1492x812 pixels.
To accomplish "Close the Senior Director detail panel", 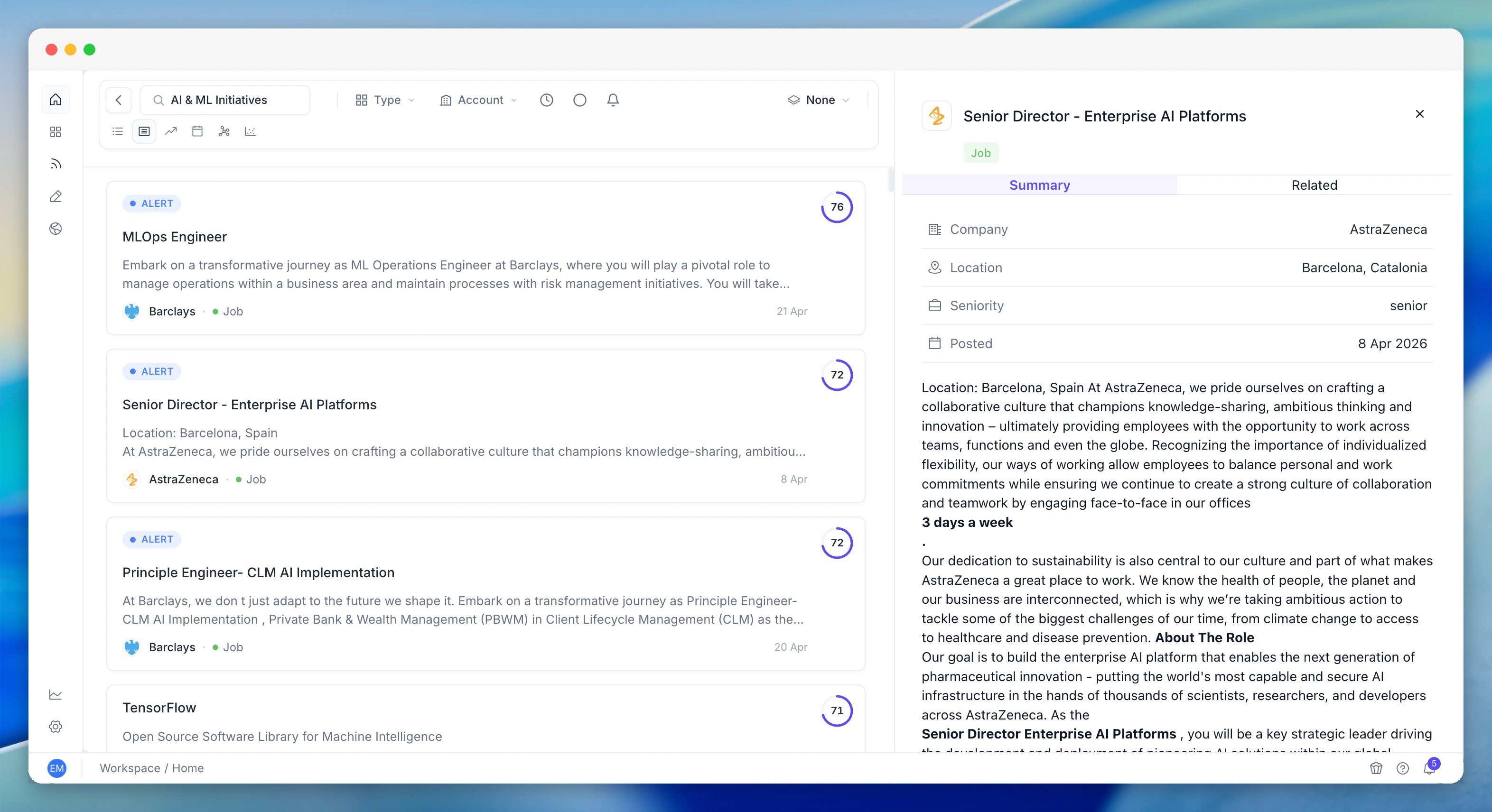I will [1419, 113].
